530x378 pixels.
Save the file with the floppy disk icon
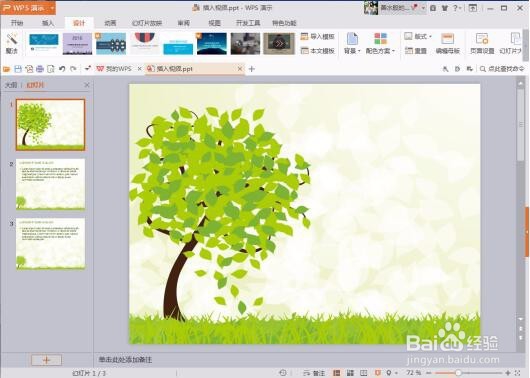18,69
